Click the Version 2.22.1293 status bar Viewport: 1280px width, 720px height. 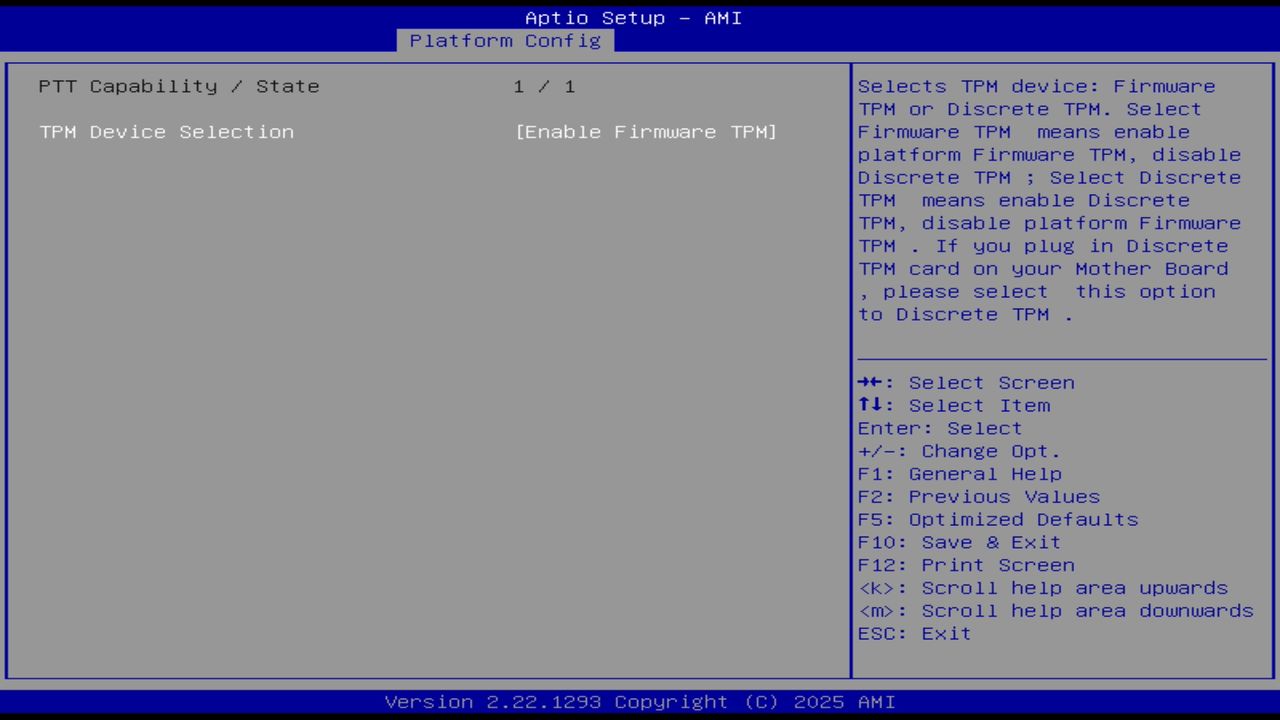pyautogui.click(x=640, y=701)
